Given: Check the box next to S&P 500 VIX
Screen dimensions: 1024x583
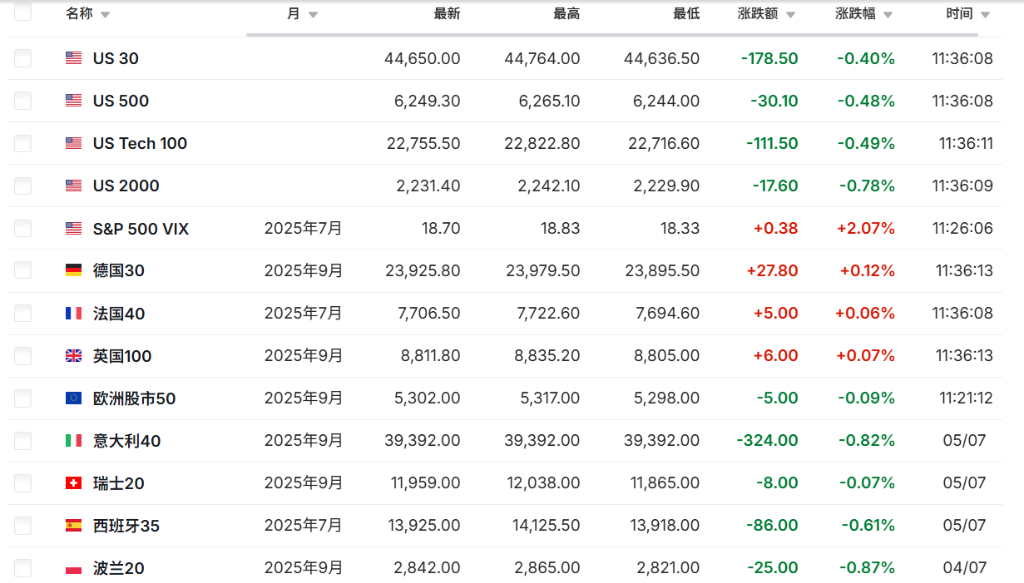Looking at the screenshot, I should 22,228.
